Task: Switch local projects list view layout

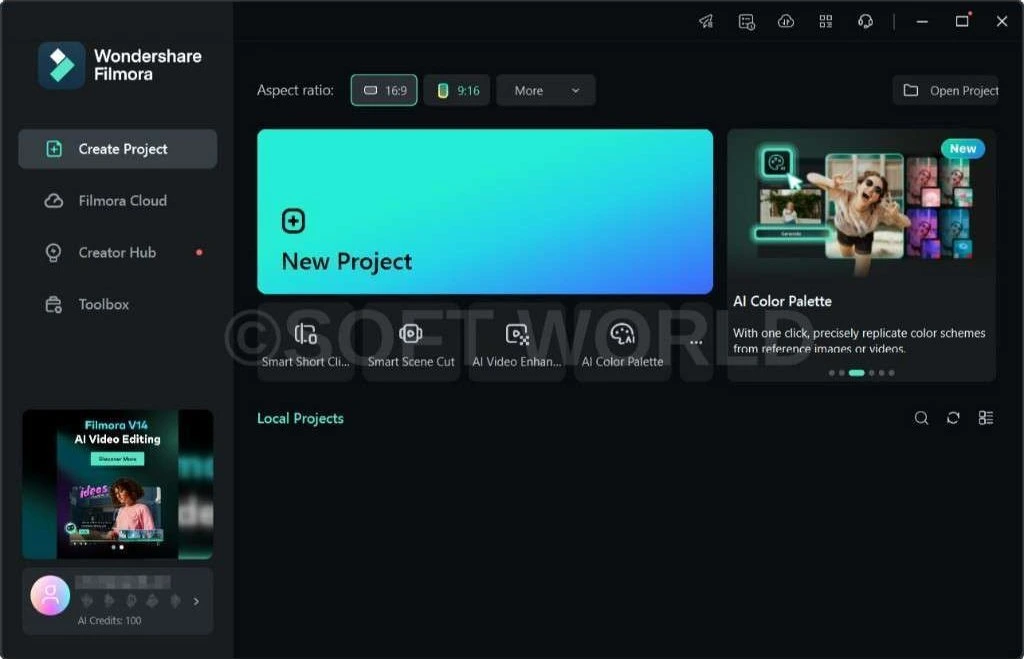Action: 985,418
